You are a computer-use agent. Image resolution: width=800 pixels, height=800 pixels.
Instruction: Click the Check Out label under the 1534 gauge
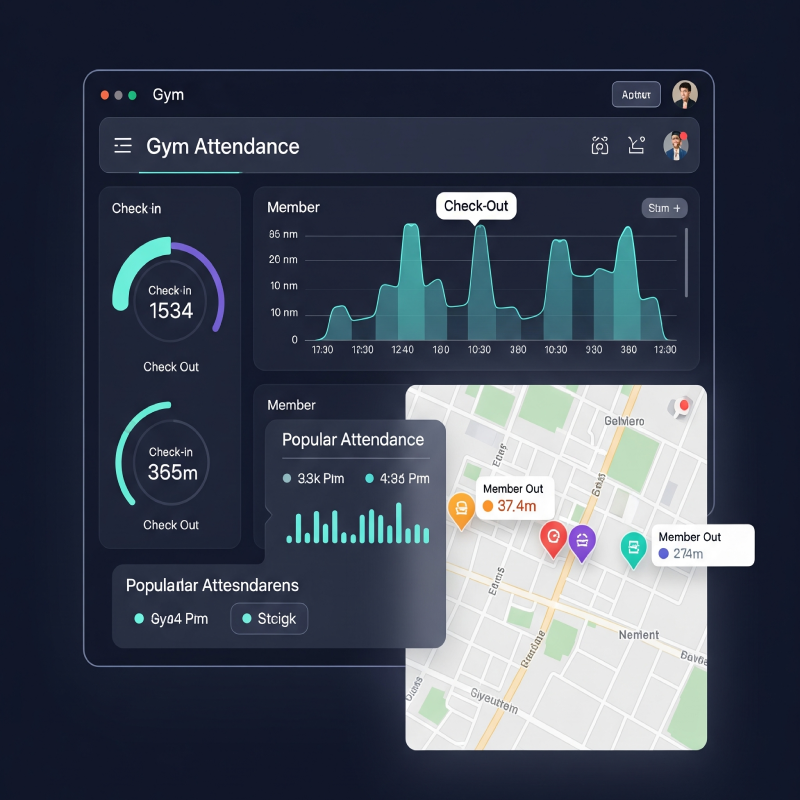(171, 367)
